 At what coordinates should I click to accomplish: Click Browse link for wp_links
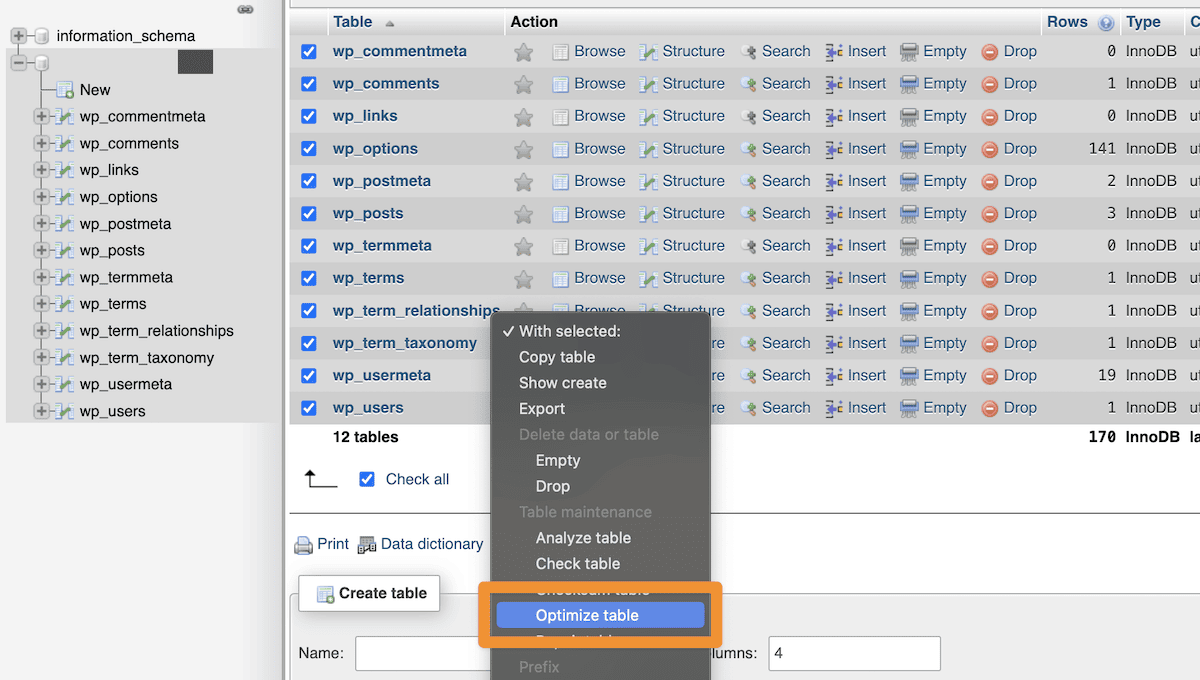click(600, 116)
